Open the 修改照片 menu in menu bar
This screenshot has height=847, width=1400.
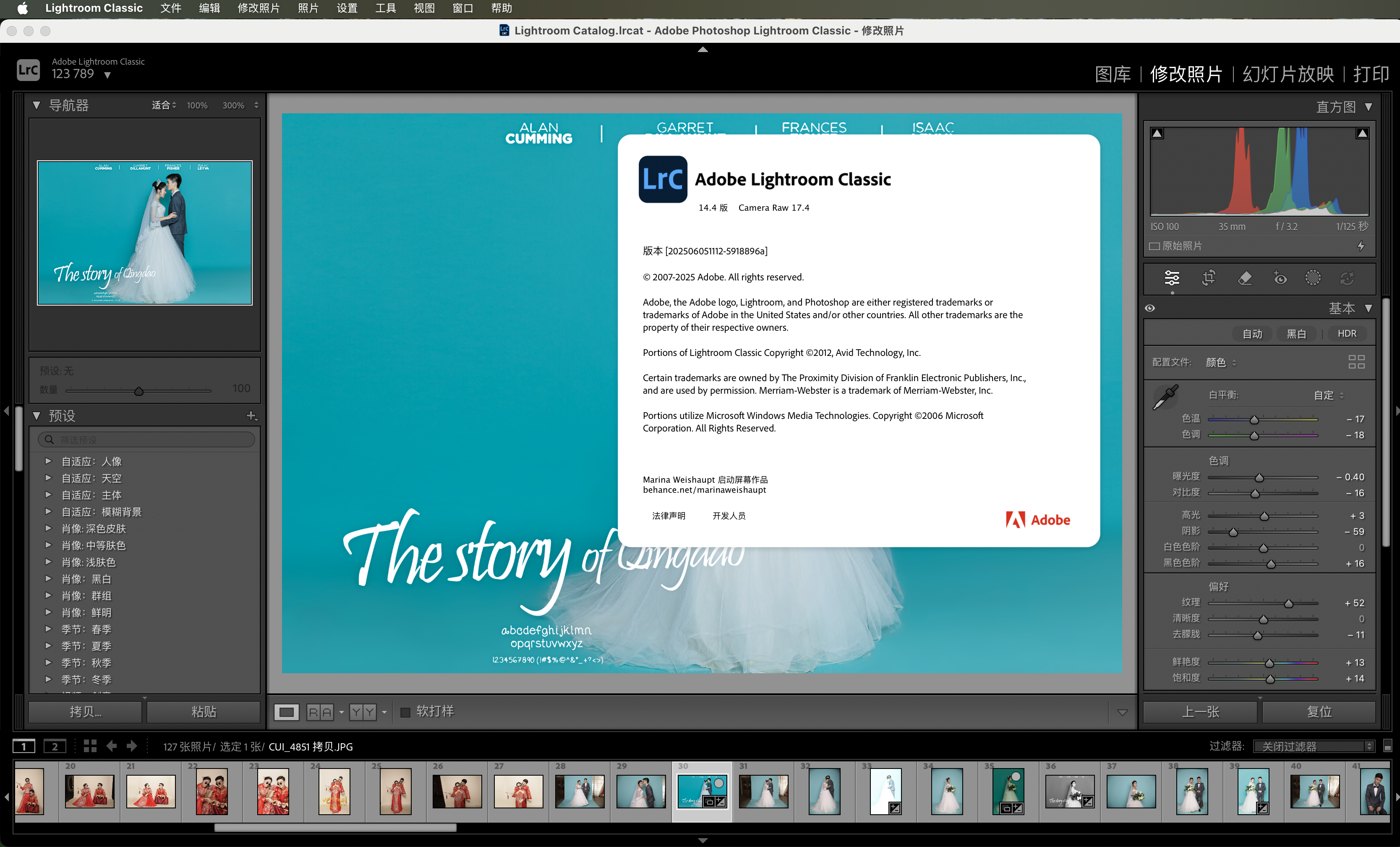pyautogui.click(x=259, y=8)
